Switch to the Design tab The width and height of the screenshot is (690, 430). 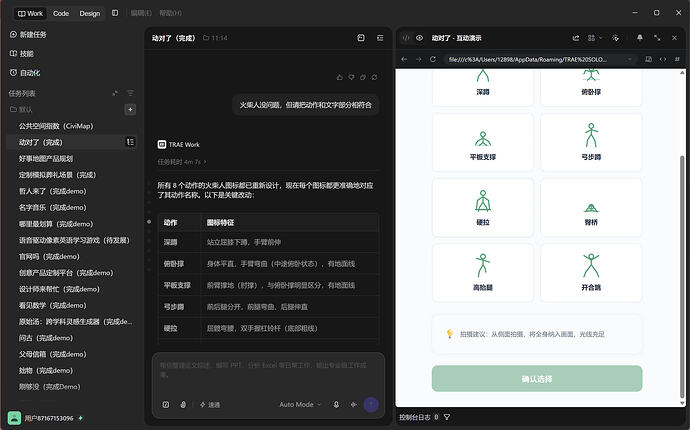(90, 13)
